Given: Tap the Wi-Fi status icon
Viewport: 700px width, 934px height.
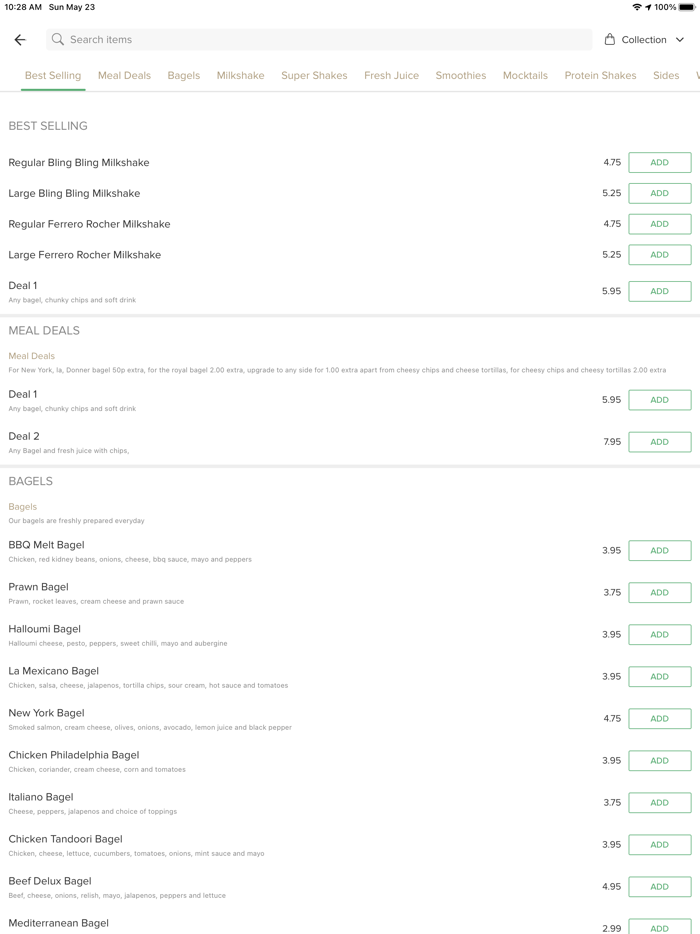Looking at the screenshot, I should 636,7.
